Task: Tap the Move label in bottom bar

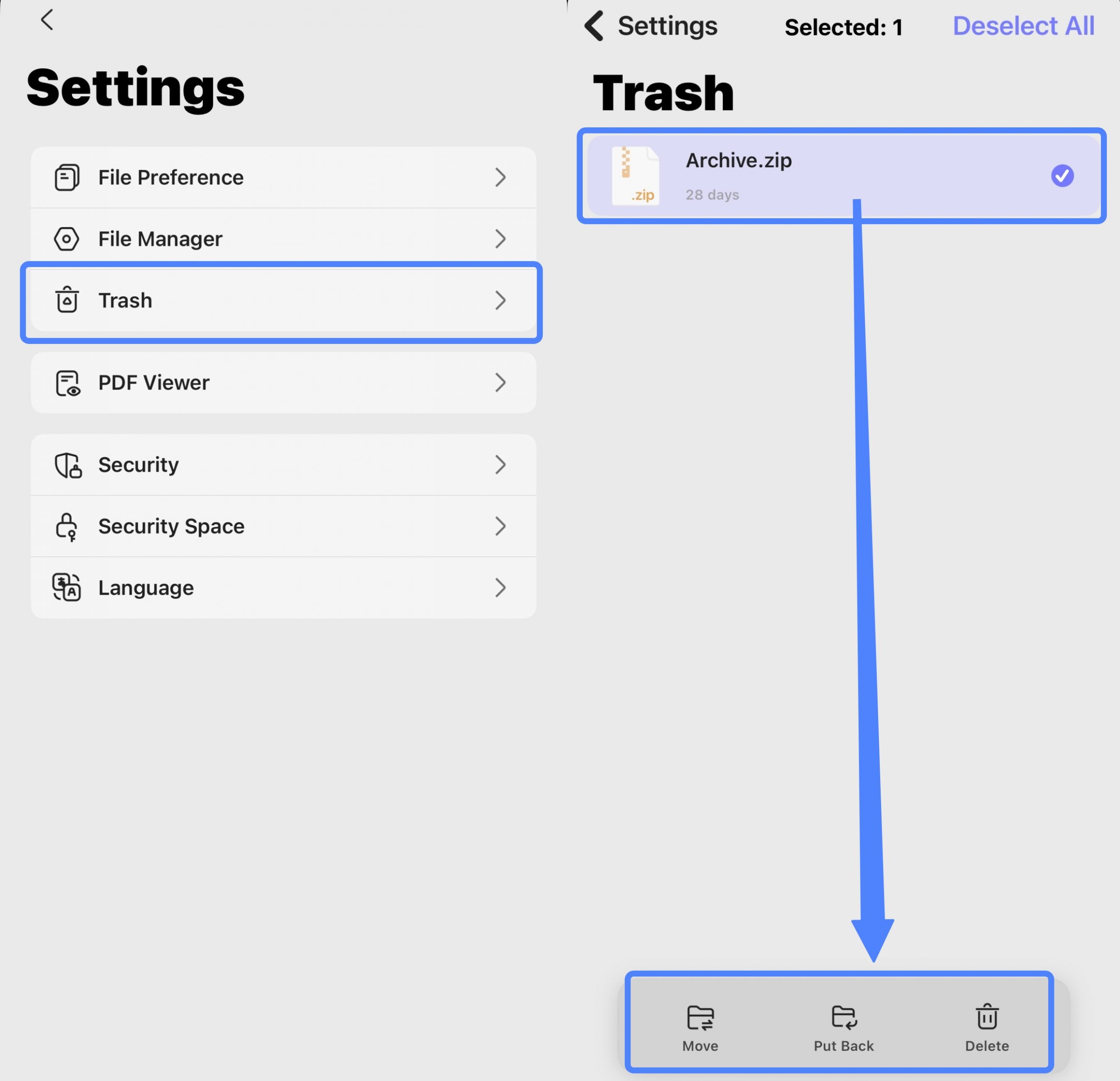Action: [x=700, y=1046]
